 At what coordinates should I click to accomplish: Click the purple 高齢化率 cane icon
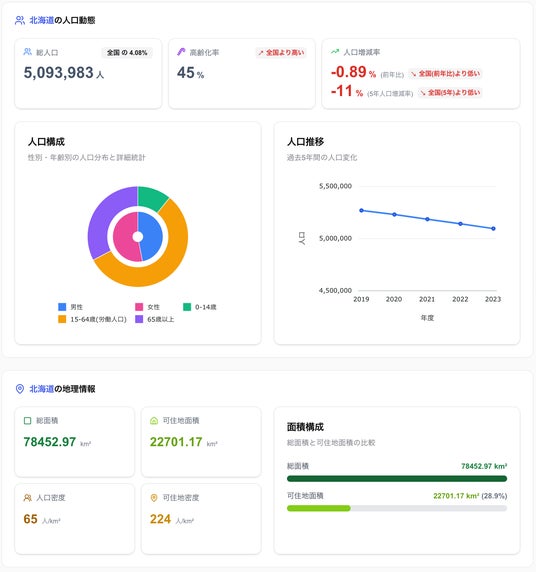(181, 52)
